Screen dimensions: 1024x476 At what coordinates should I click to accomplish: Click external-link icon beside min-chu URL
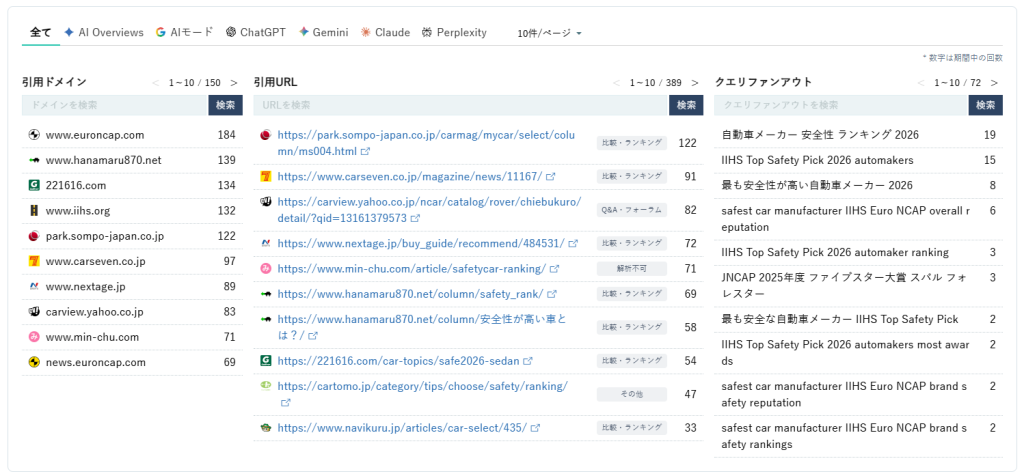pyautogui.click(x=554, y=269)
